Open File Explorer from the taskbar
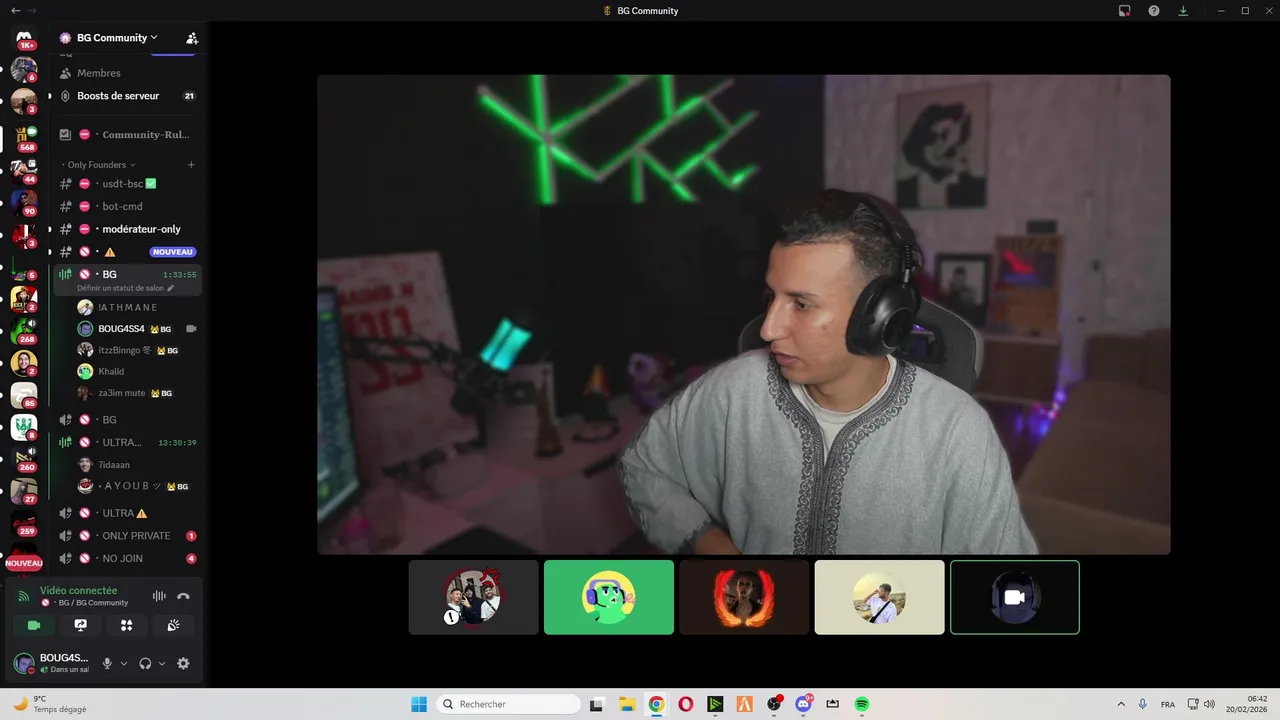1280x720 pixels. click(626, 704)
